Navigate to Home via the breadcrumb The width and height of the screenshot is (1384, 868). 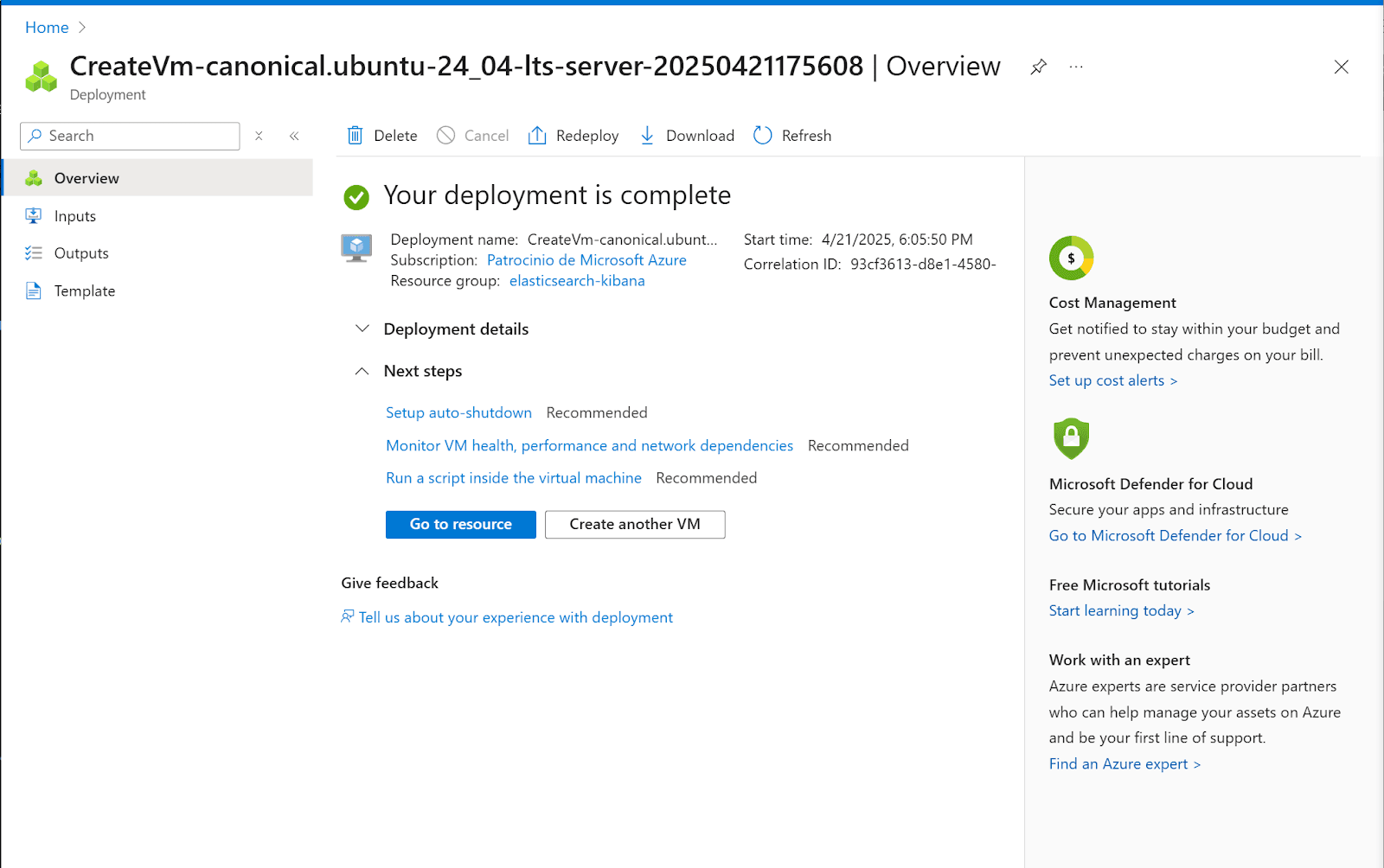[x=47, y=27]
